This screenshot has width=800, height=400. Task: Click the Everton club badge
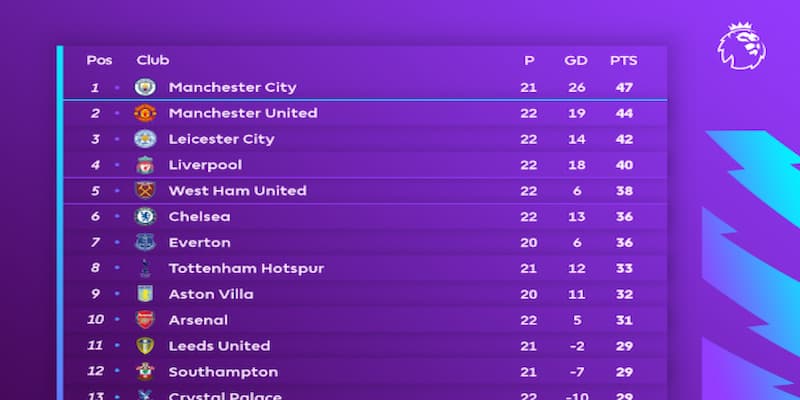(145, 243)
